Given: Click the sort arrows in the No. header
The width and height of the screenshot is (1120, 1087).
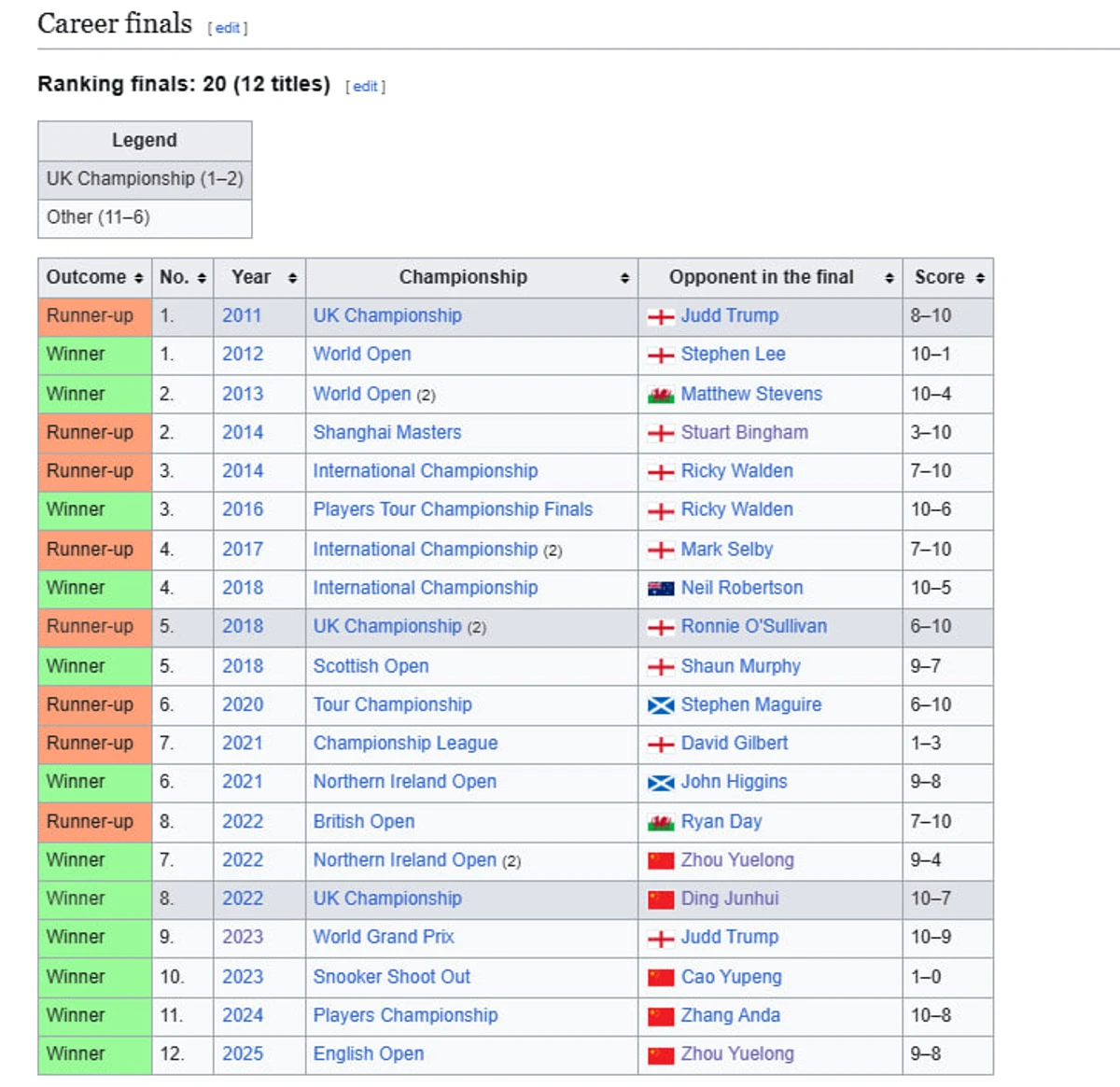Looking at the screenshot, I should coord(202,278).
